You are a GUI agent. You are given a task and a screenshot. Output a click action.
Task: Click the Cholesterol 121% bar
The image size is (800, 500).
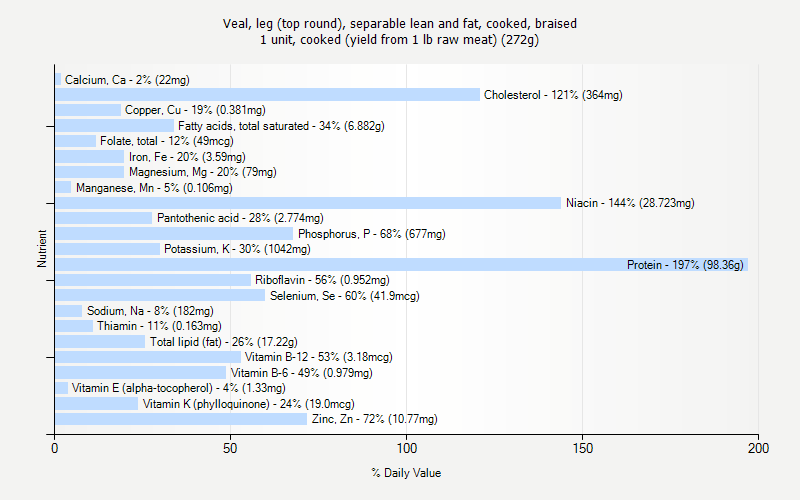pyautogui.click(x=267, y=94)
